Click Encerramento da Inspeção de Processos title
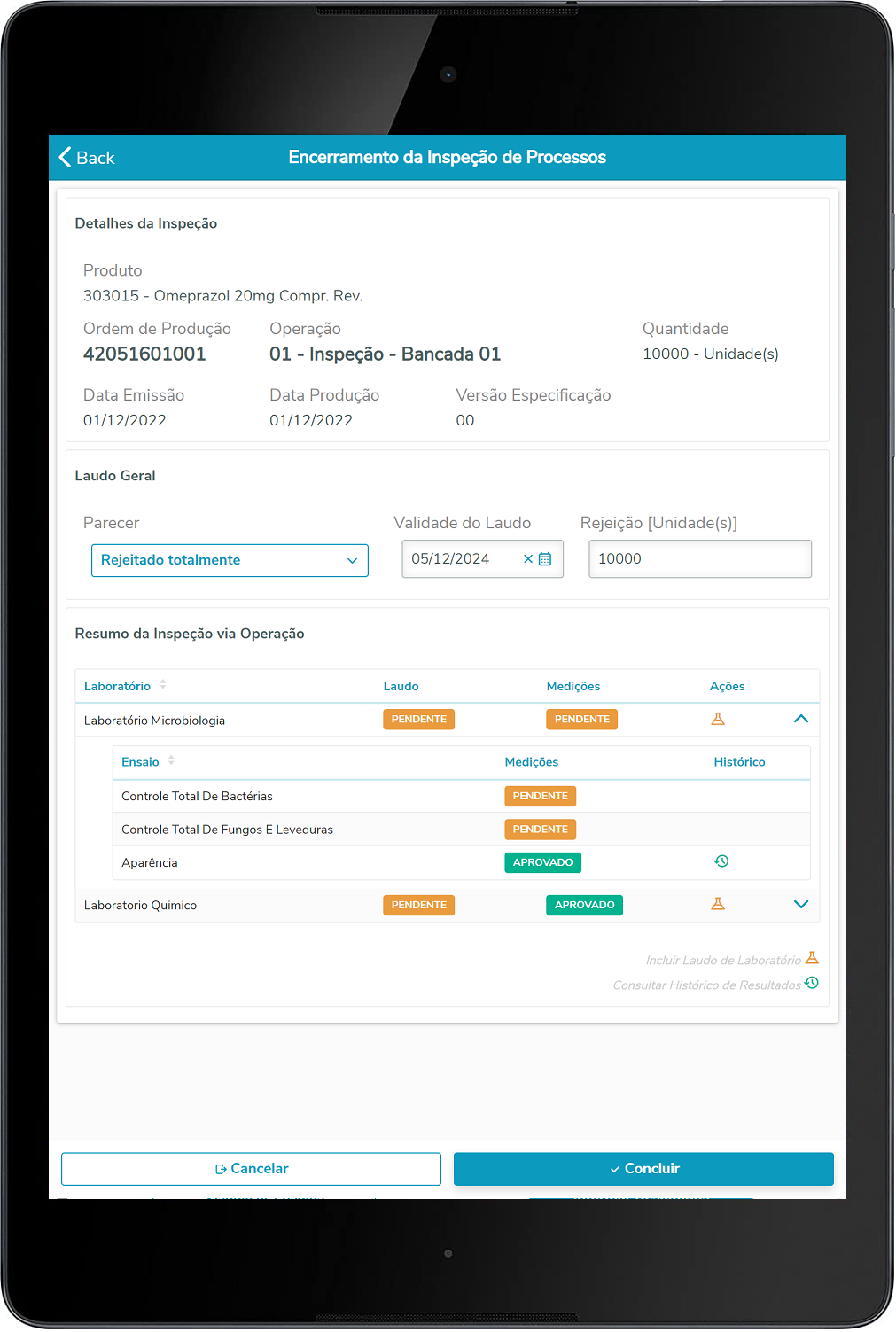This screenshot has height=1332, width=896. coord(448,158)
